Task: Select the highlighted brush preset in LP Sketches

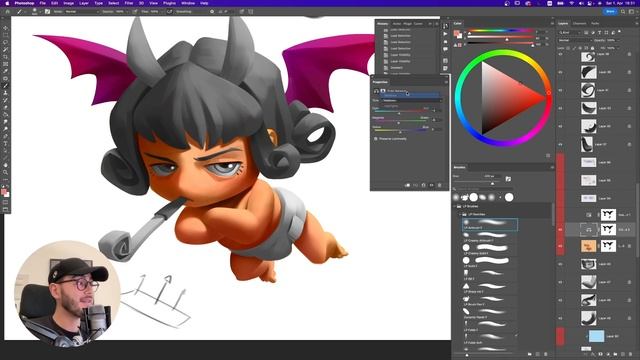Action: [x=490, y=224]
